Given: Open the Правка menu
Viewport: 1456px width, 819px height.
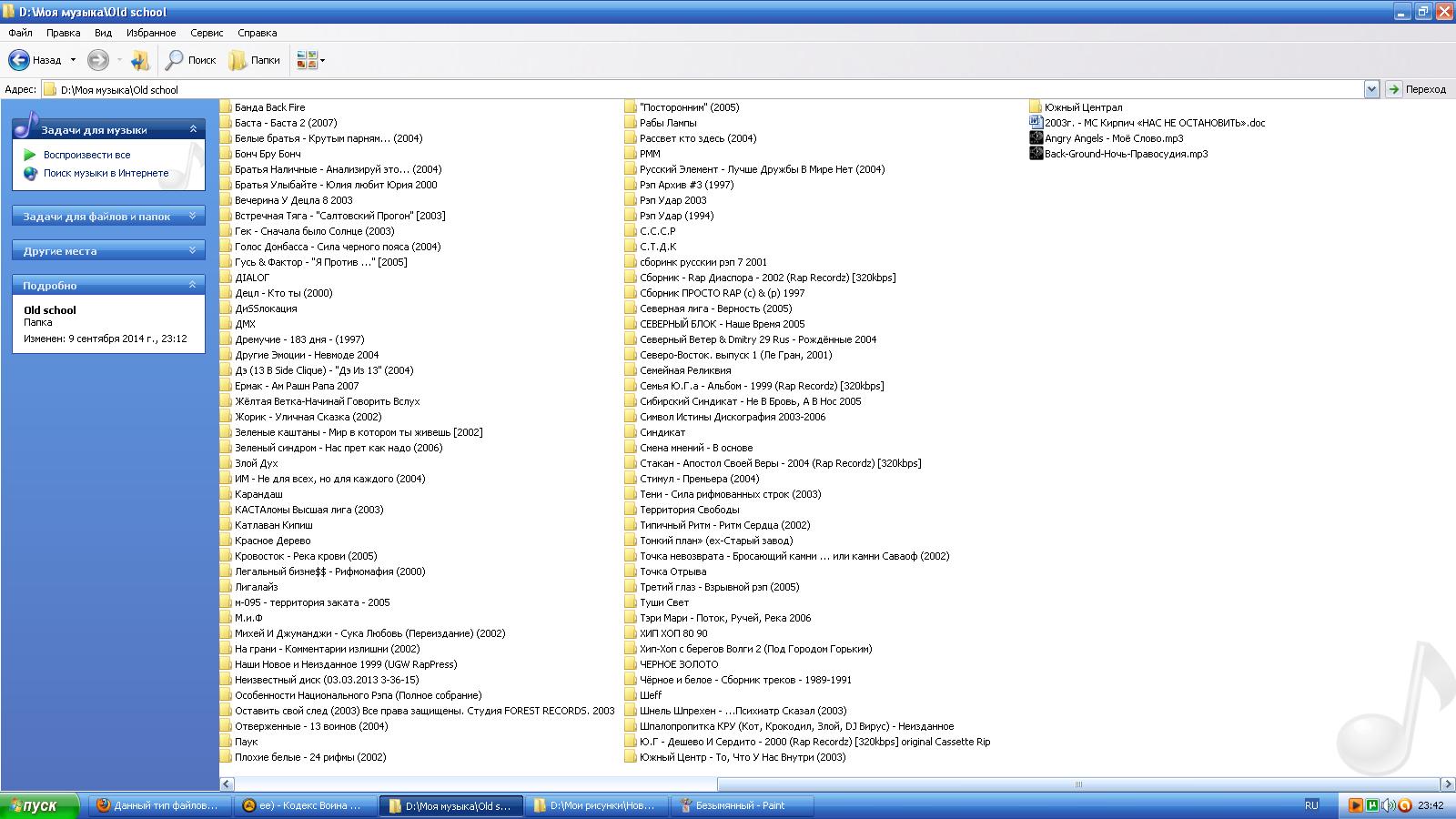Looking at the screenshot, I should pos(64,33).
